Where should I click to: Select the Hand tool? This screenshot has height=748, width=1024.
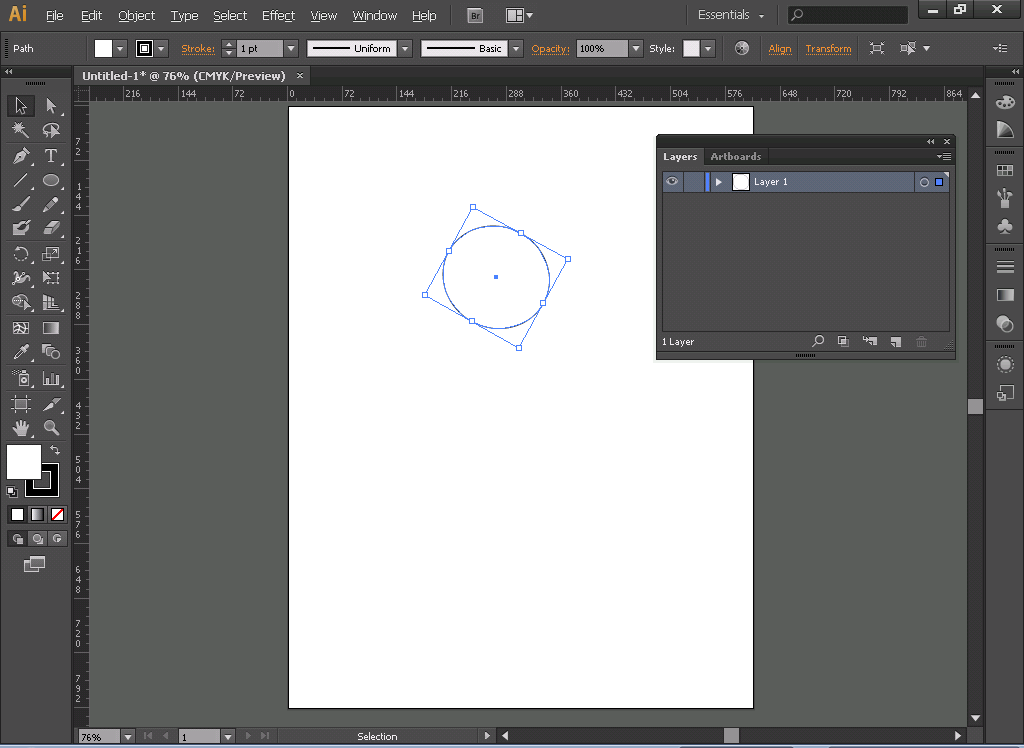click(x=21, y=429)
